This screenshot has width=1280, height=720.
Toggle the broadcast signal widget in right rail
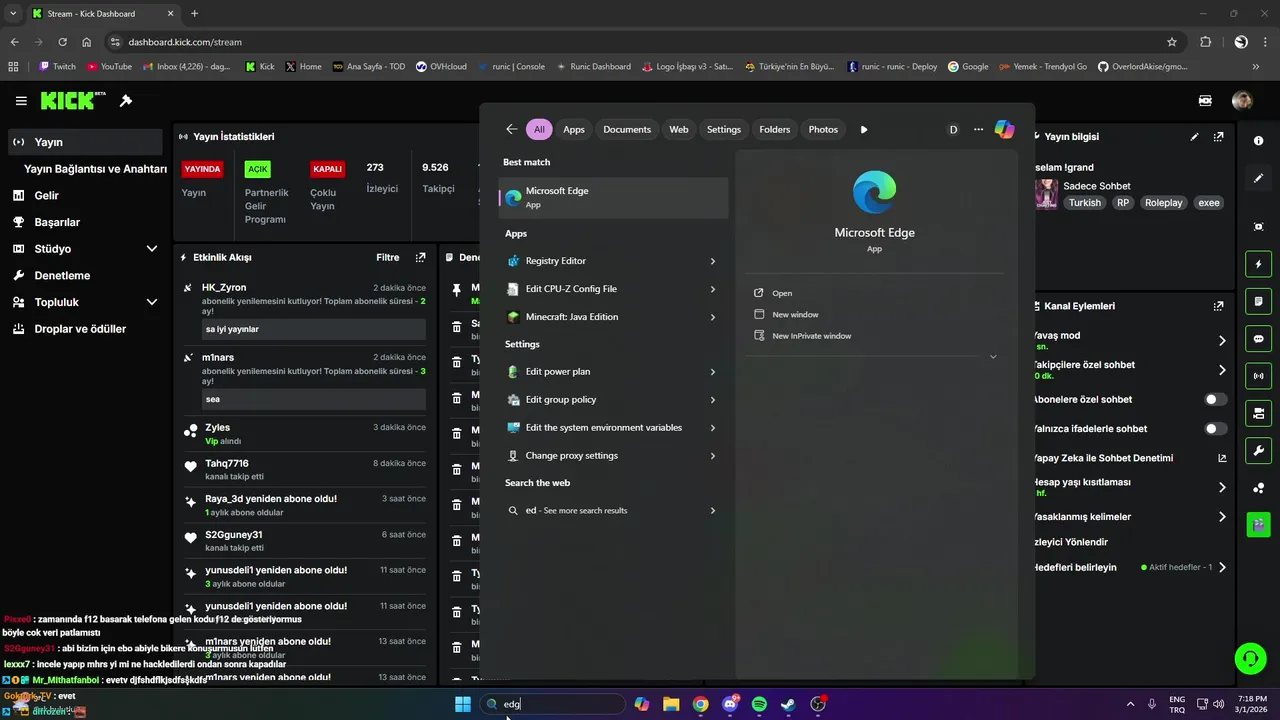[x=1259, y=376]
